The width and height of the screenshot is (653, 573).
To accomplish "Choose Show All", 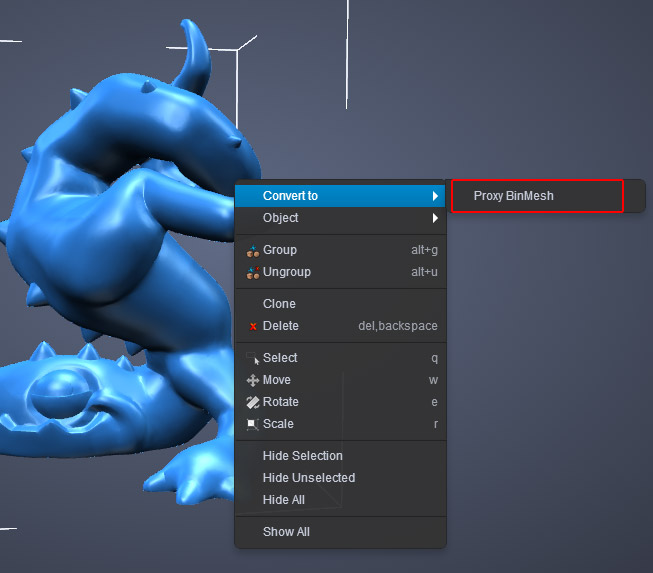I will pos(340,532).
